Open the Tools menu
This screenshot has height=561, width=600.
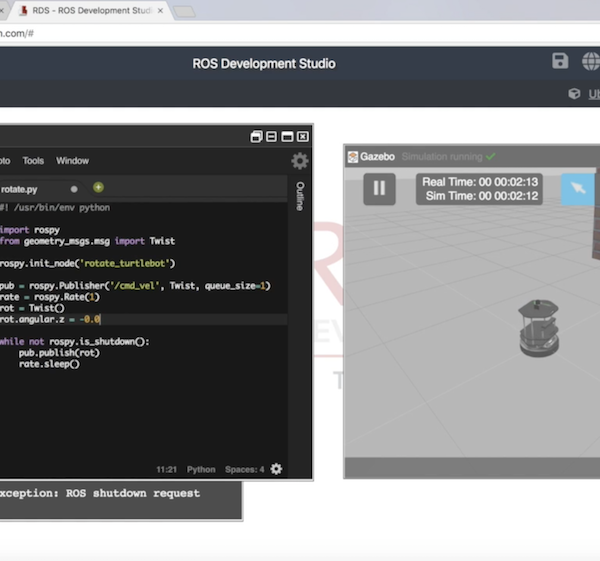[33, 161]
